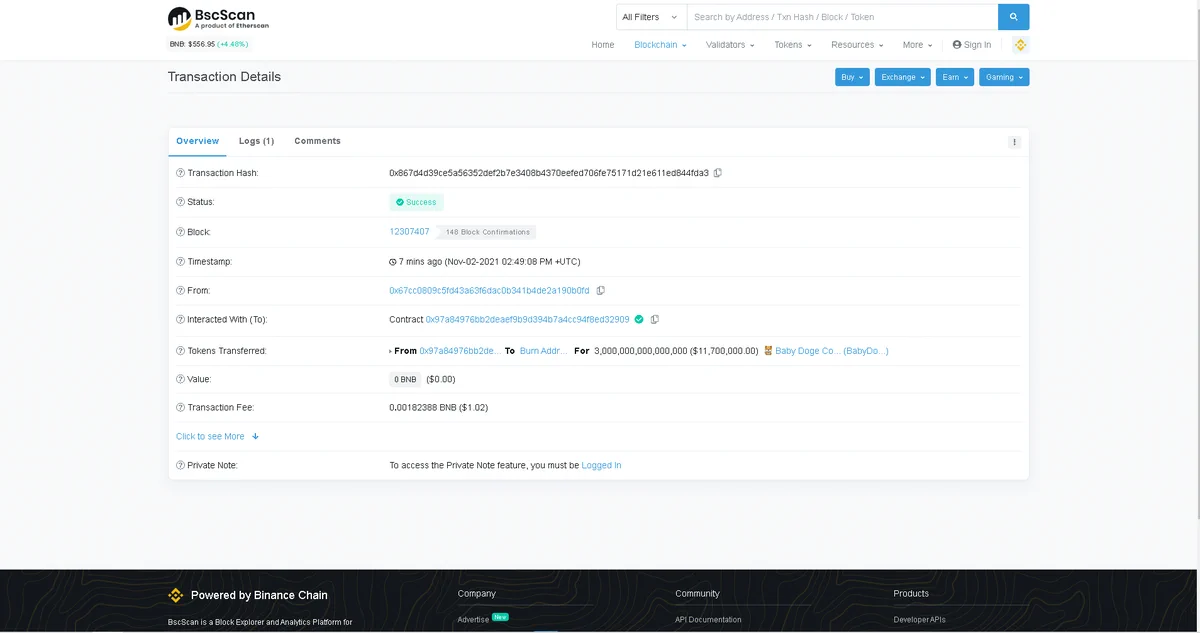This screenshot has width=1200, height=633.
Task: Click the clock icon beside timestamp
Action: click(x=393, y=262)
